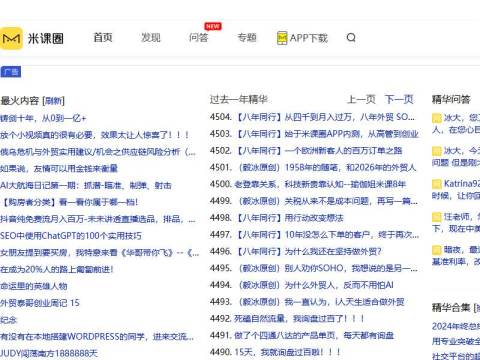Open hot post 俄乌危机与外贸实用建议
Viewport: 480px width, 360px height.
(x=98, y=152)
